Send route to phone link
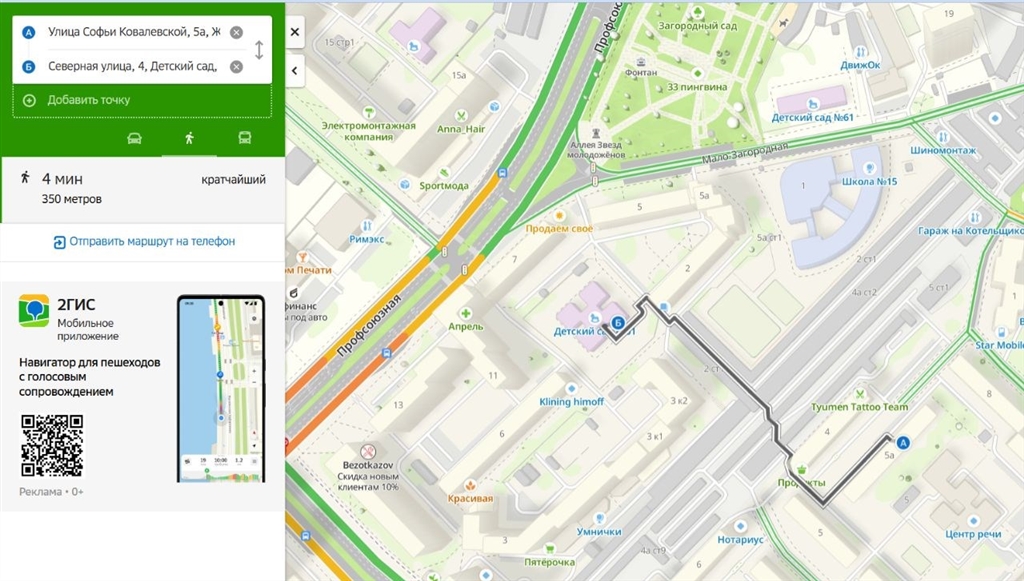This screenshot has height=581, width=1024. coord(144,241)
